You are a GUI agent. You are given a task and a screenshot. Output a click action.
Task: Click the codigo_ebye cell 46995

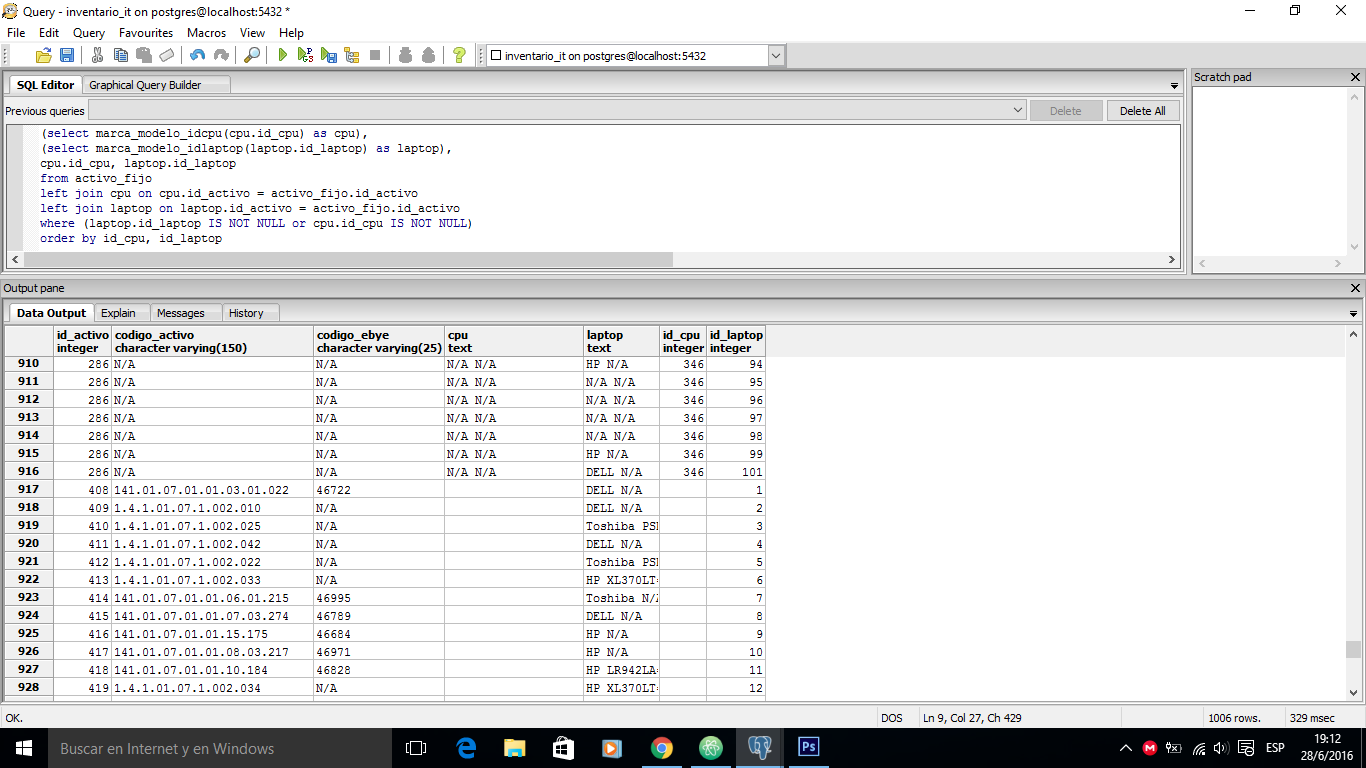pos(379,598)
